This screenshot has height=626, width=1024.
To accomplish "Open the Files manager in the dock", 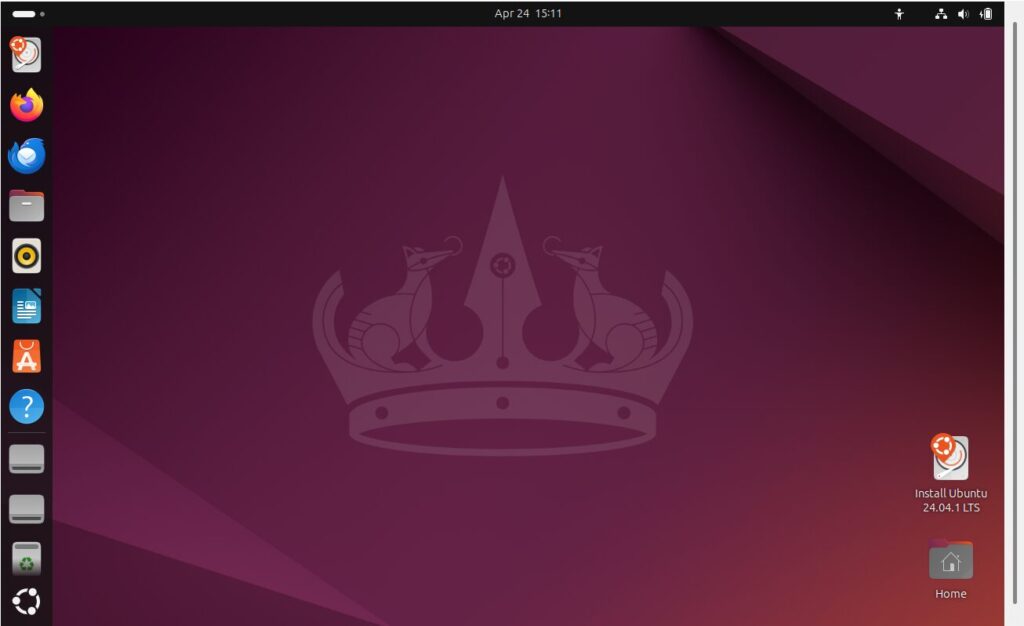I will (x=26, y=206).
